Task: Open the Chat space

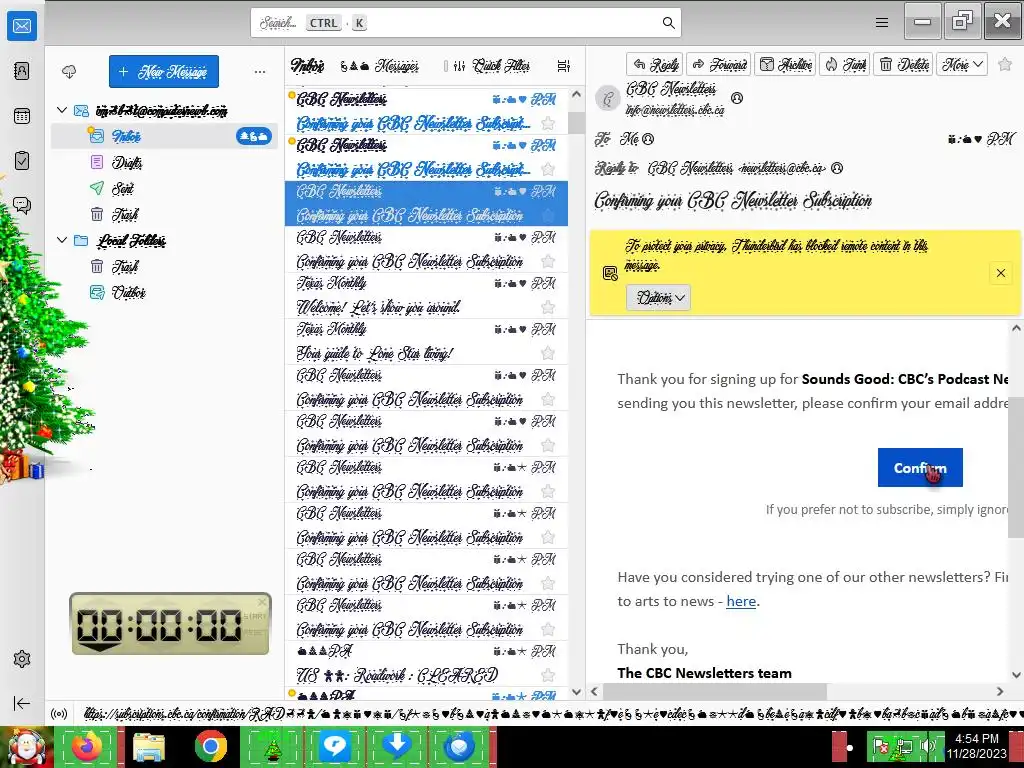Action: (22, 206)
